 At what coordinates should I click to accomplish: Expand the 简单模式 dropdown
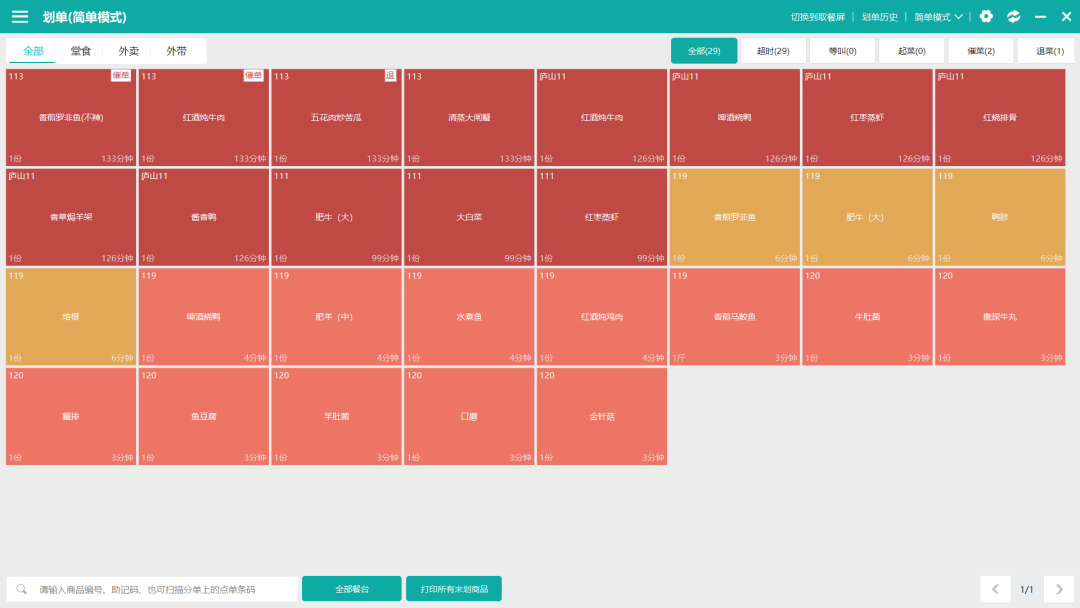(x=938, y=17)
